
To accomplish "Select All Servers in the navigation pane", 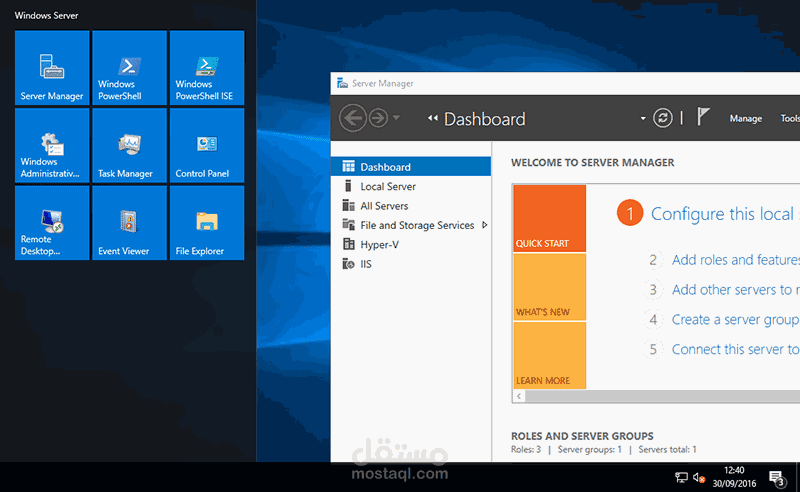I will 411,206.
